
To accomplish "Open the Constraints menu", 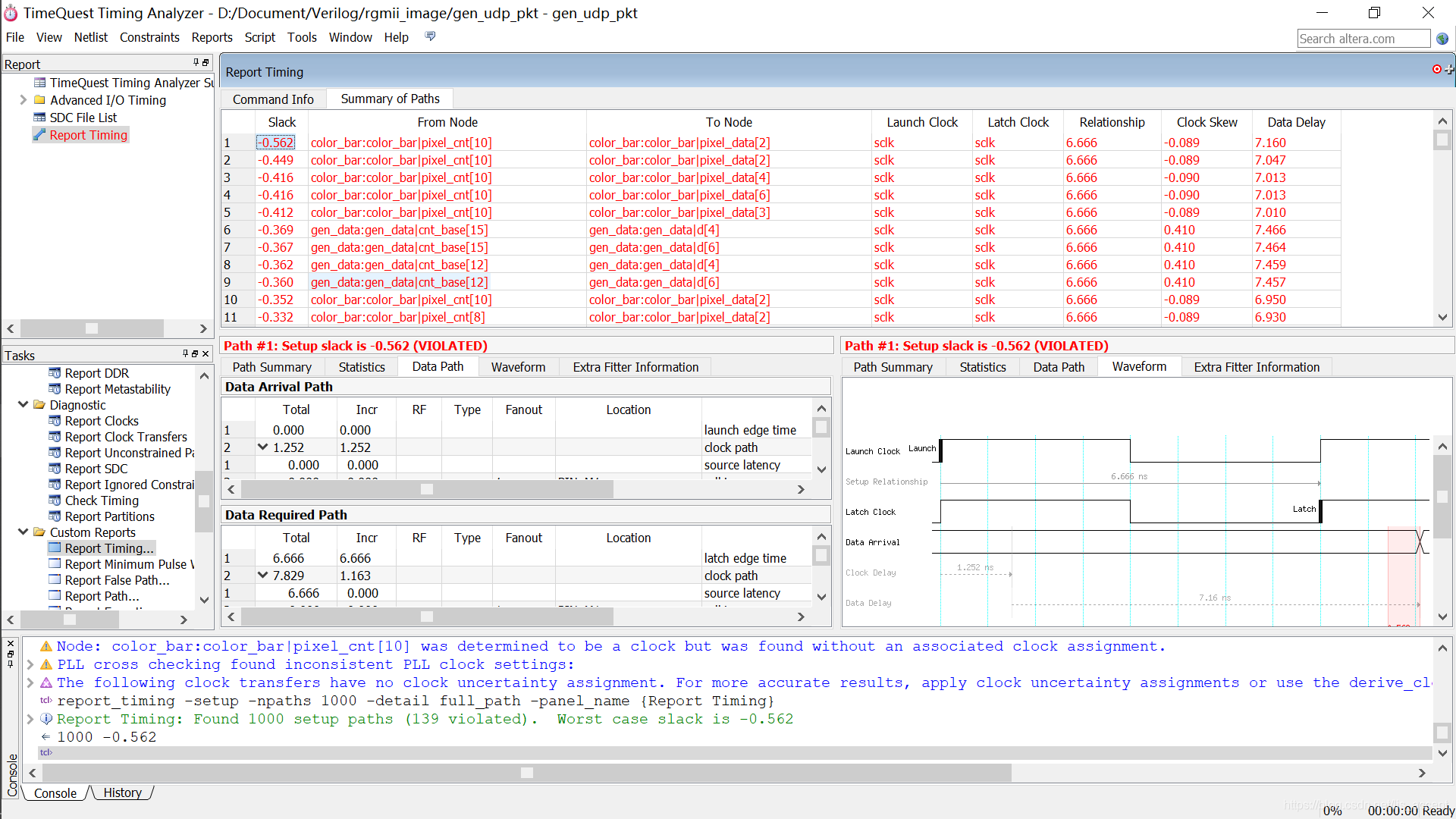I will click(x=149, y=37).
